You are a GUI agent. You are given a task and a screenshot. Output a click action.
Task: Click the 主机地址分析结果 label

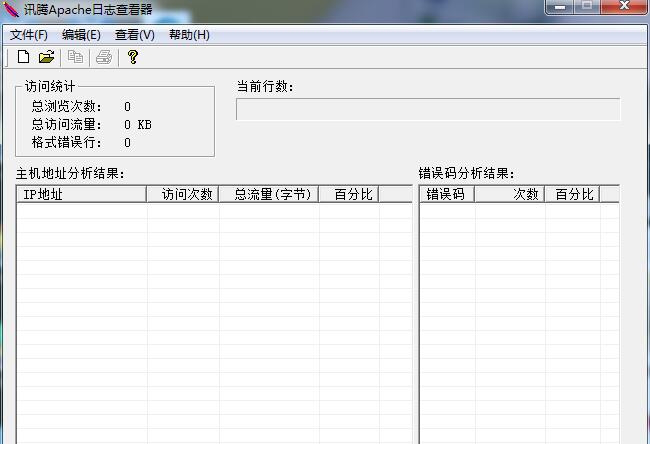70,173
